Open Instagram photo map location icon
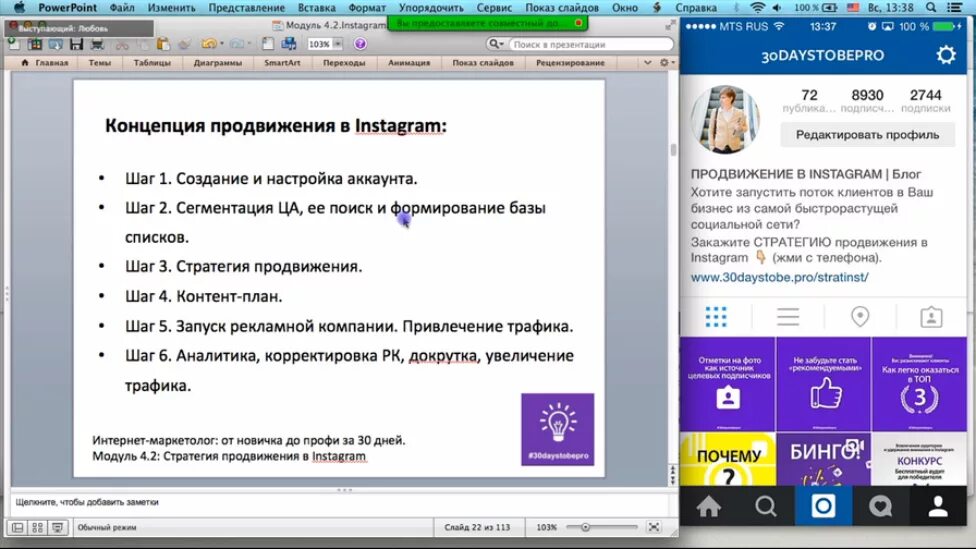This screenshot has height=549, width=976. [860, 317]
